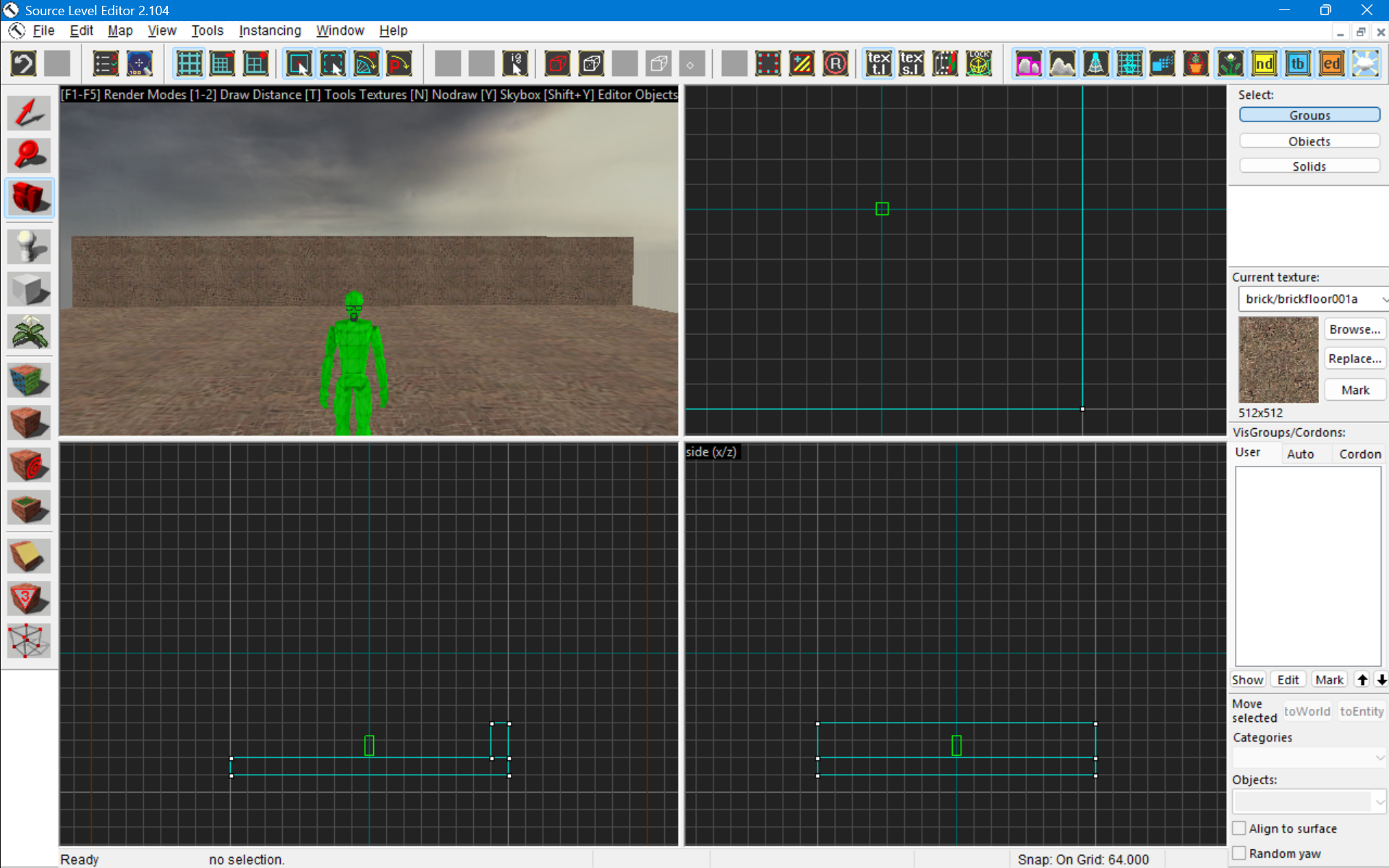Open the Objects combo box
Viewport: 1389px width, 868px height.
click(x=1379, y=801)
